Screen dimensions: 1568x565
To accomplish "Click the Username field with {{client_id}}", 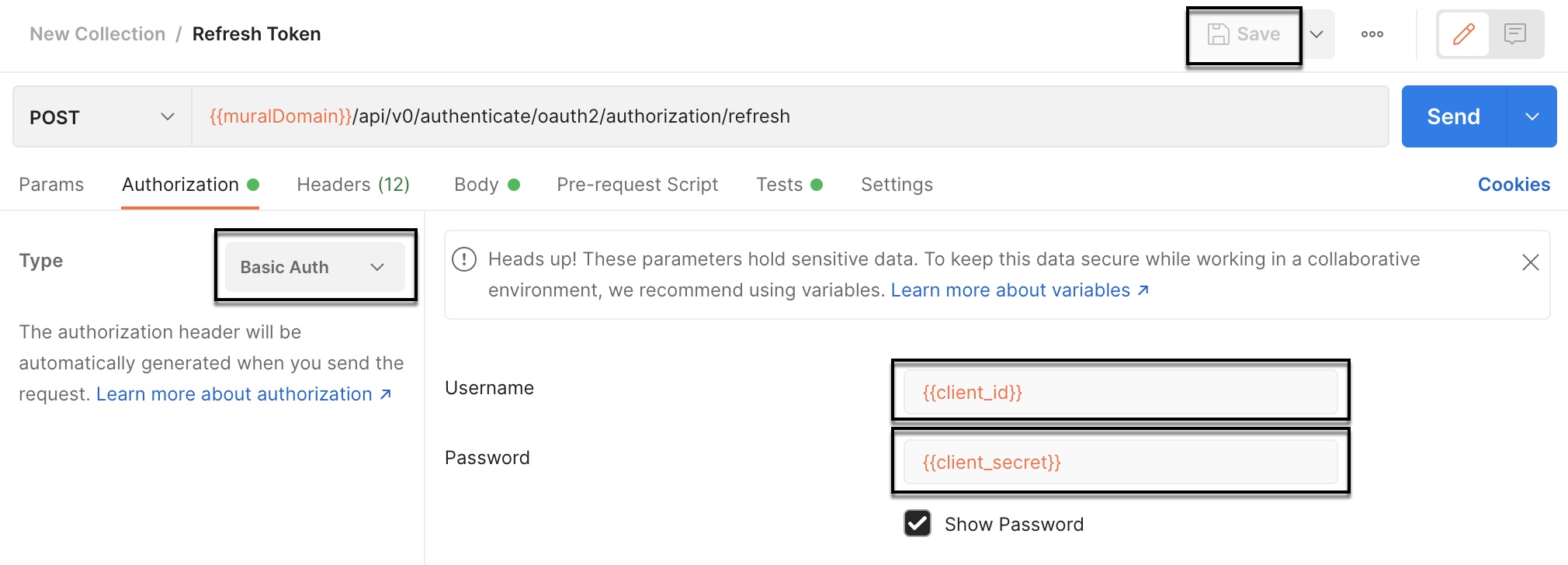I will (1119, 393).
